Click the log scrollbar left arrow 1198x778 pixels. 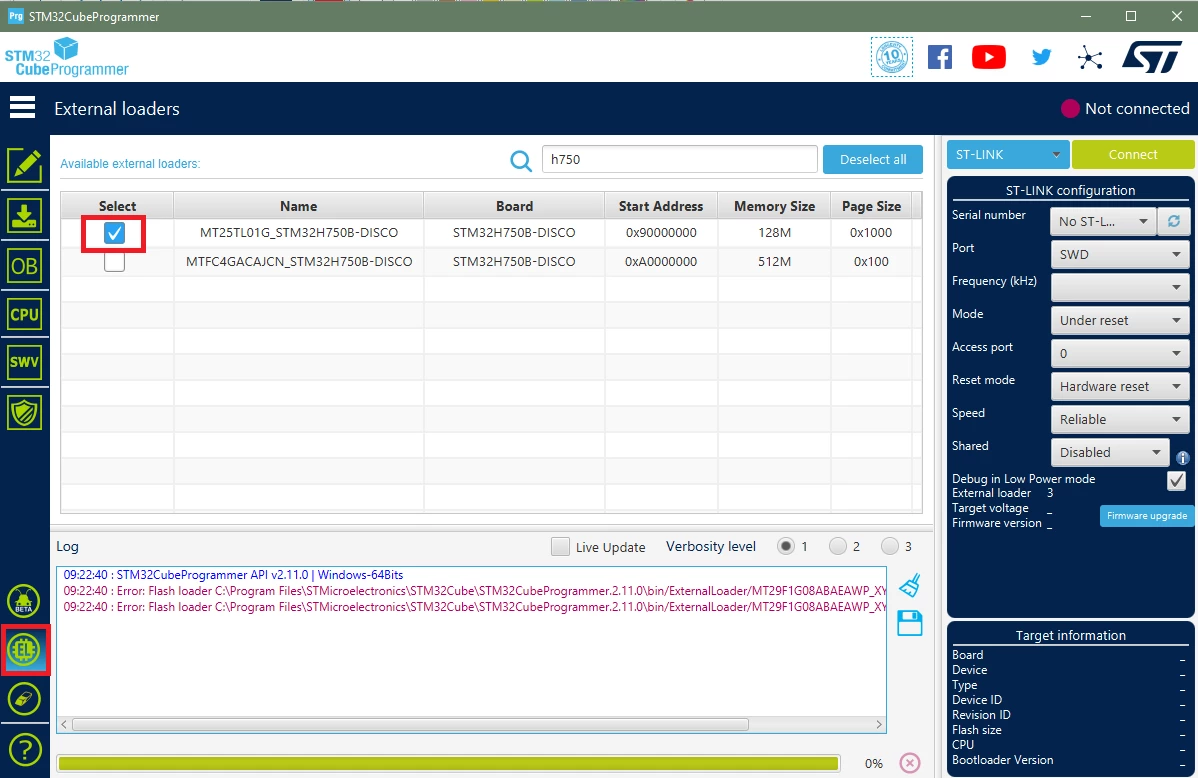64,724
